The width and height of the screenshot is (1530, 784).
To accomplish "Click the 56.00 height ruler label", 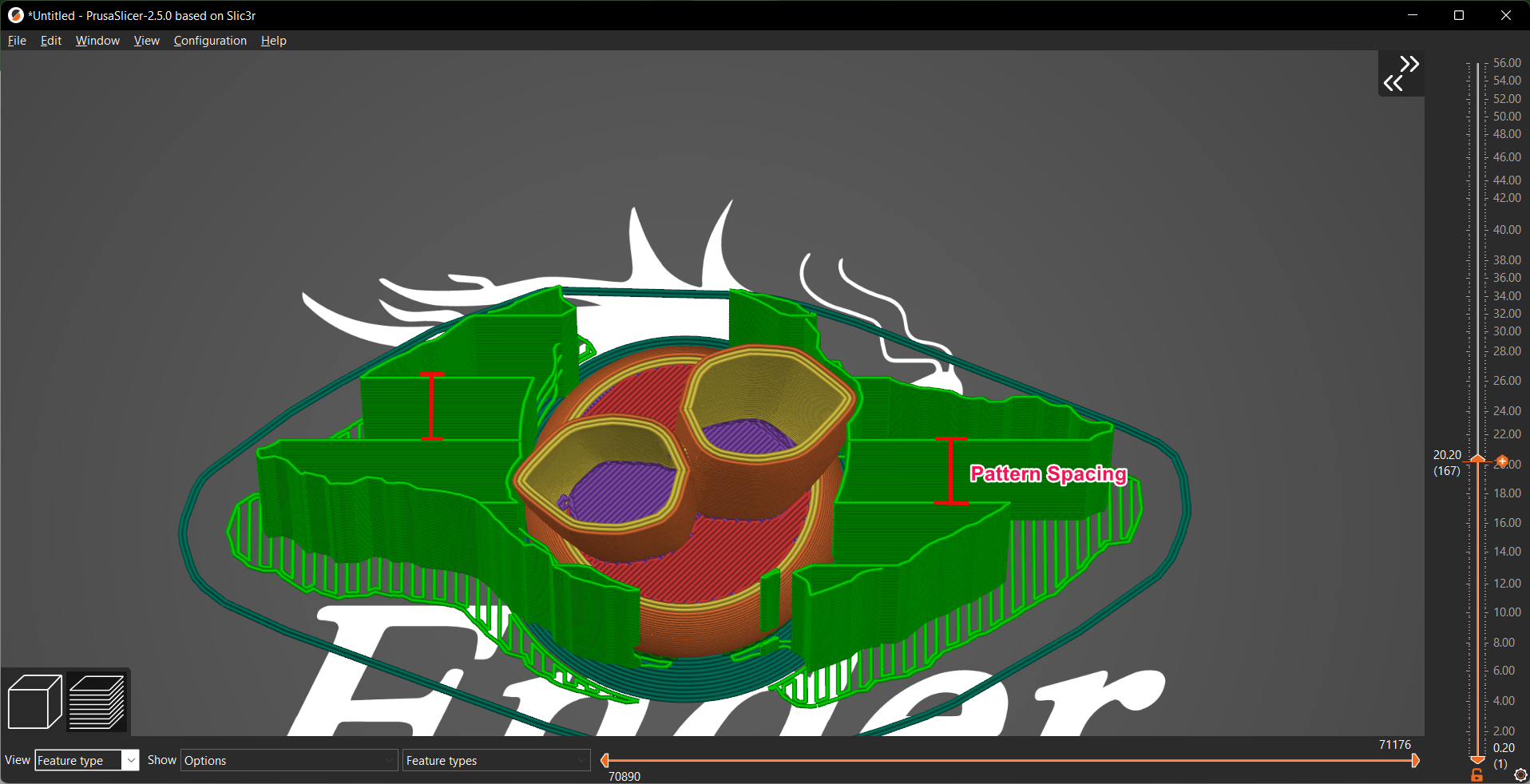I will [1507, 63].
